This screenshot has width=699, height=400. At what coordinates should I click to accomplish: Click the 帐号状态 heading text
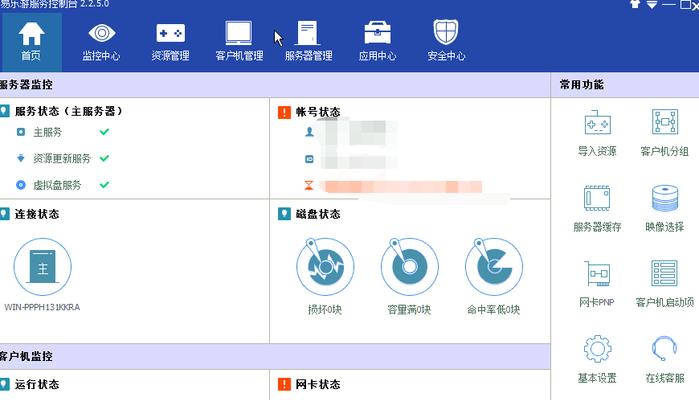point(318,112)
